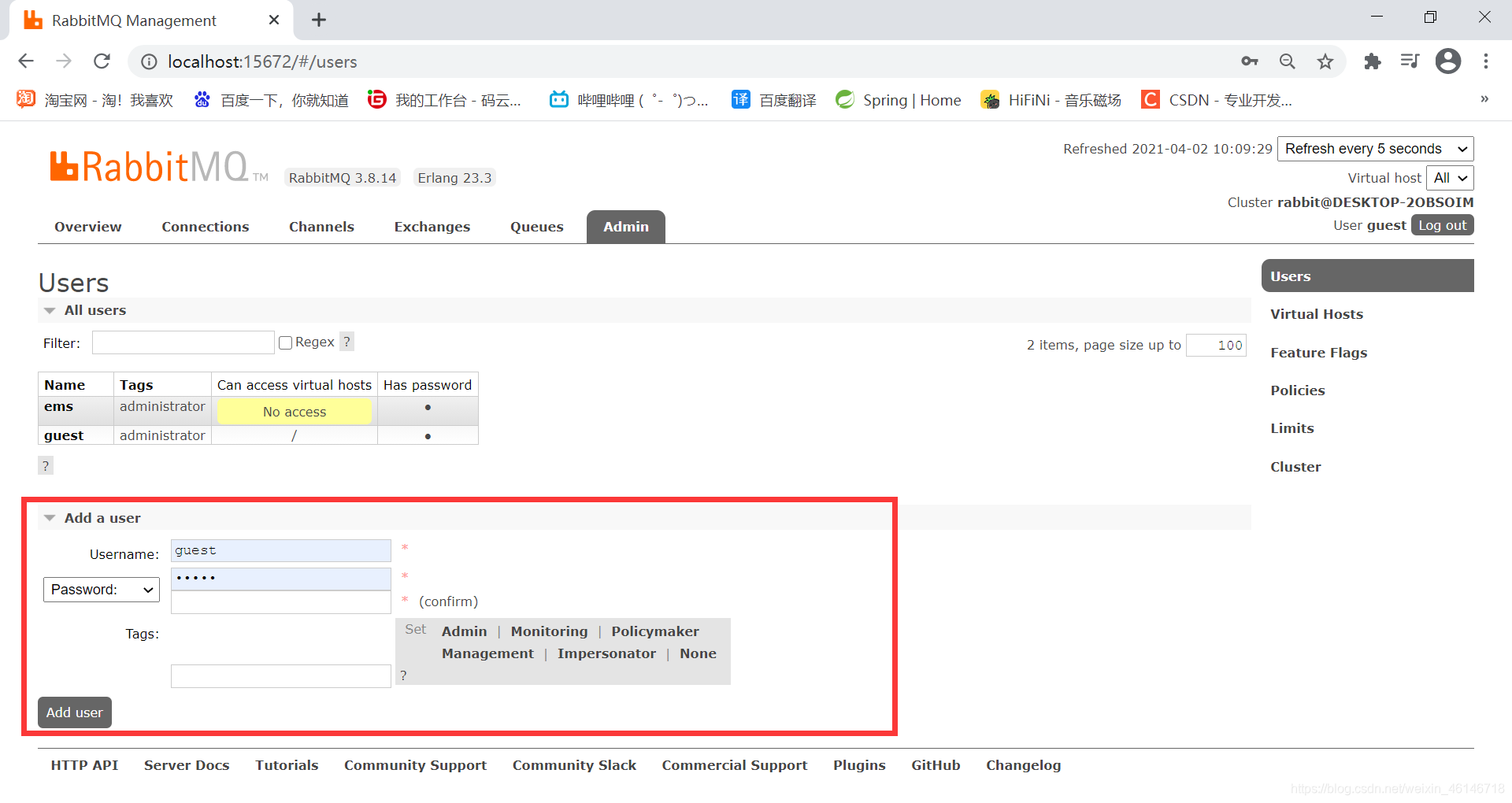Switch to the Exchanges tab
The image size is (1512, 803).
(432, 227)
